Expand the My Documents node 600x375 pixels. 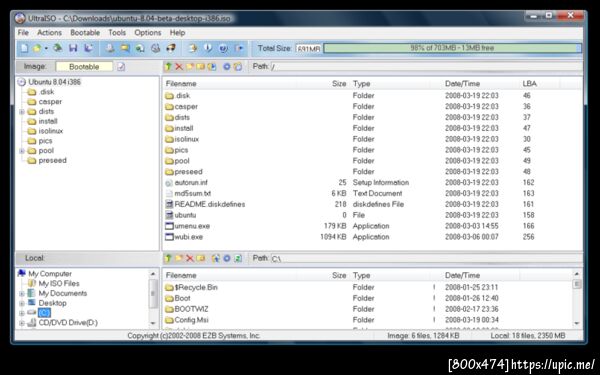22,293
